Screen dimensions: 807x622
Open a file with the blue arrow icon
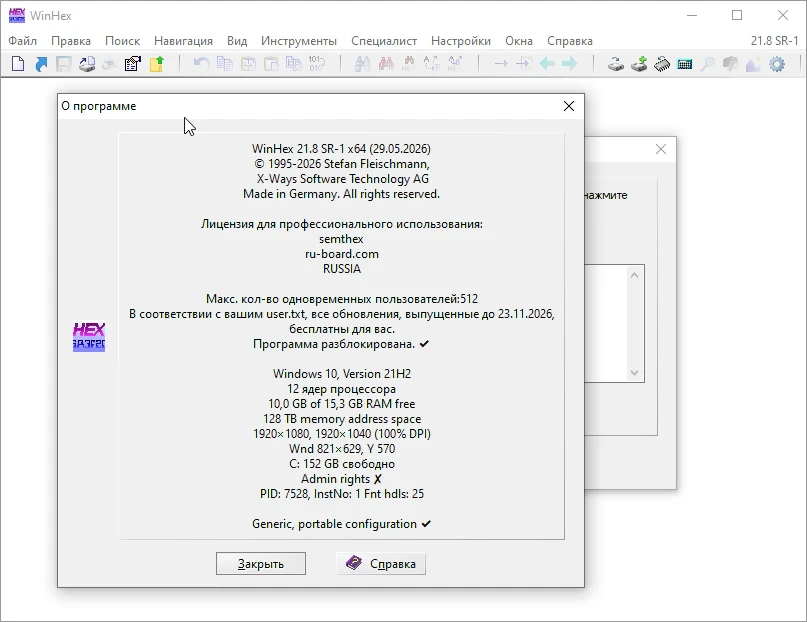(41, 64)
